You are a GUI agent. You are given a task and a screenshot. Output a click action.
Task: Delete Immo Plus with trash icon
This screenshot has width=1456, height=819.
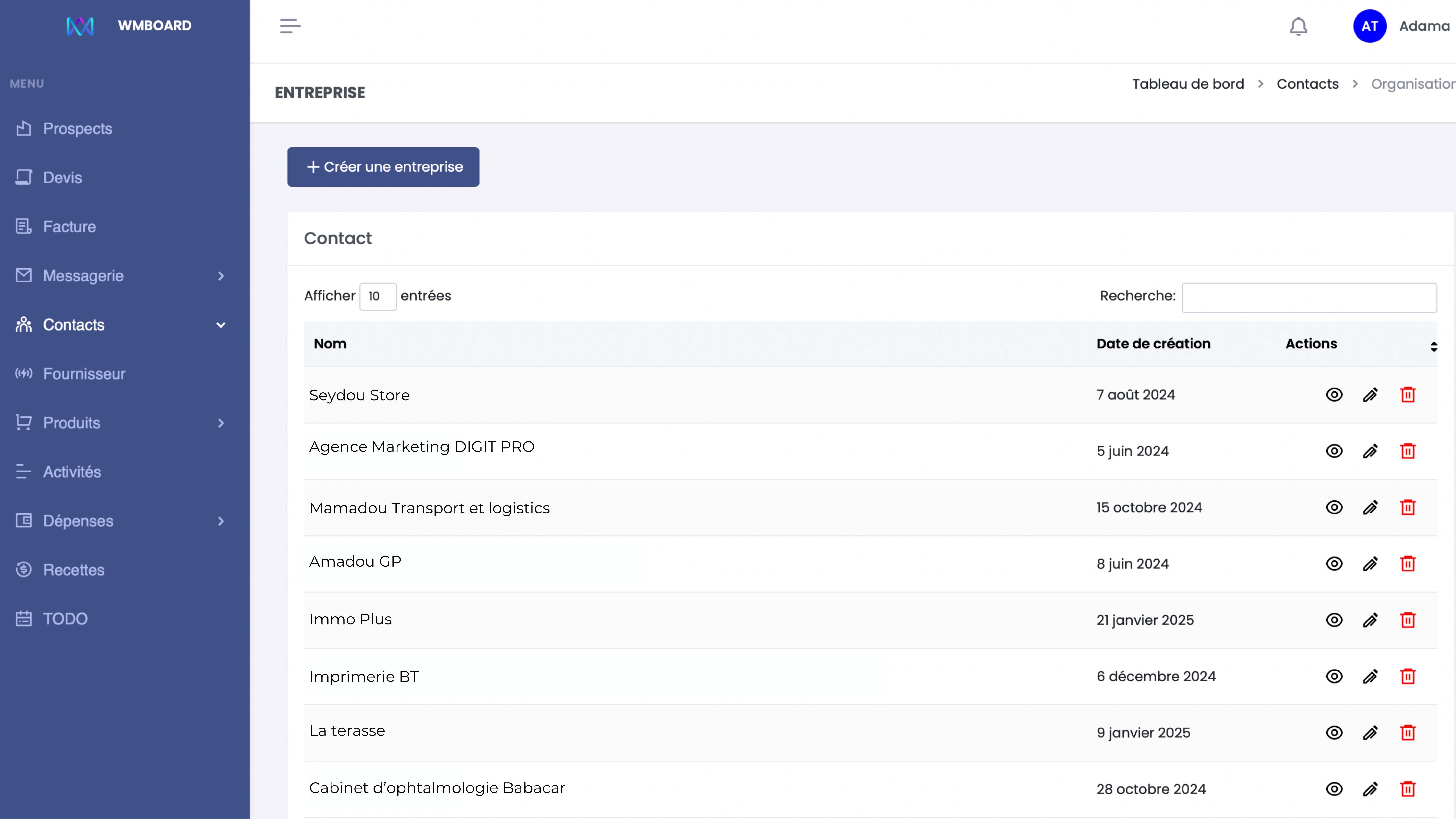pyautogui.click(x=1407, y=620)
